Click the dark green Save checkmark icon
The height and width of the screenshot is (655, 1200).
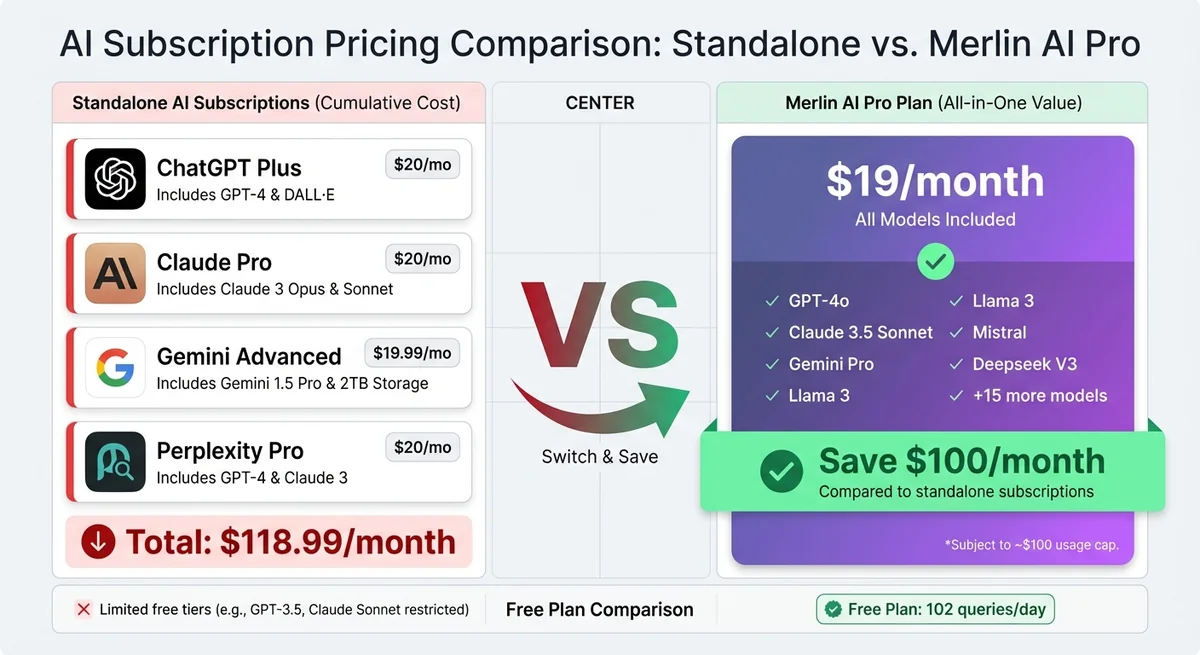(781, 471)
